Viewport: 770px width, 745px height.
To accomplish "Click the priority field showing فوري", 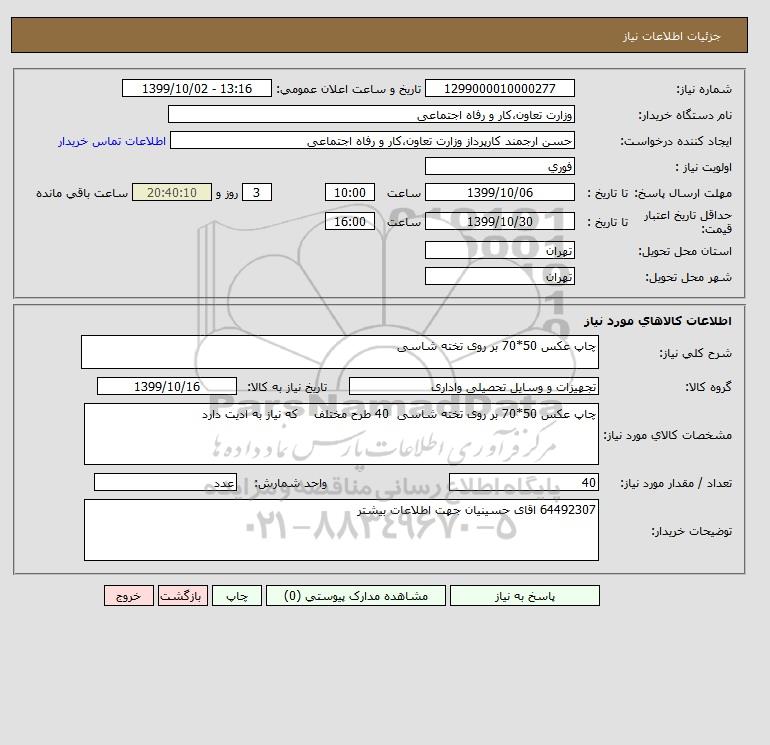I will click(x=499, y=166).
